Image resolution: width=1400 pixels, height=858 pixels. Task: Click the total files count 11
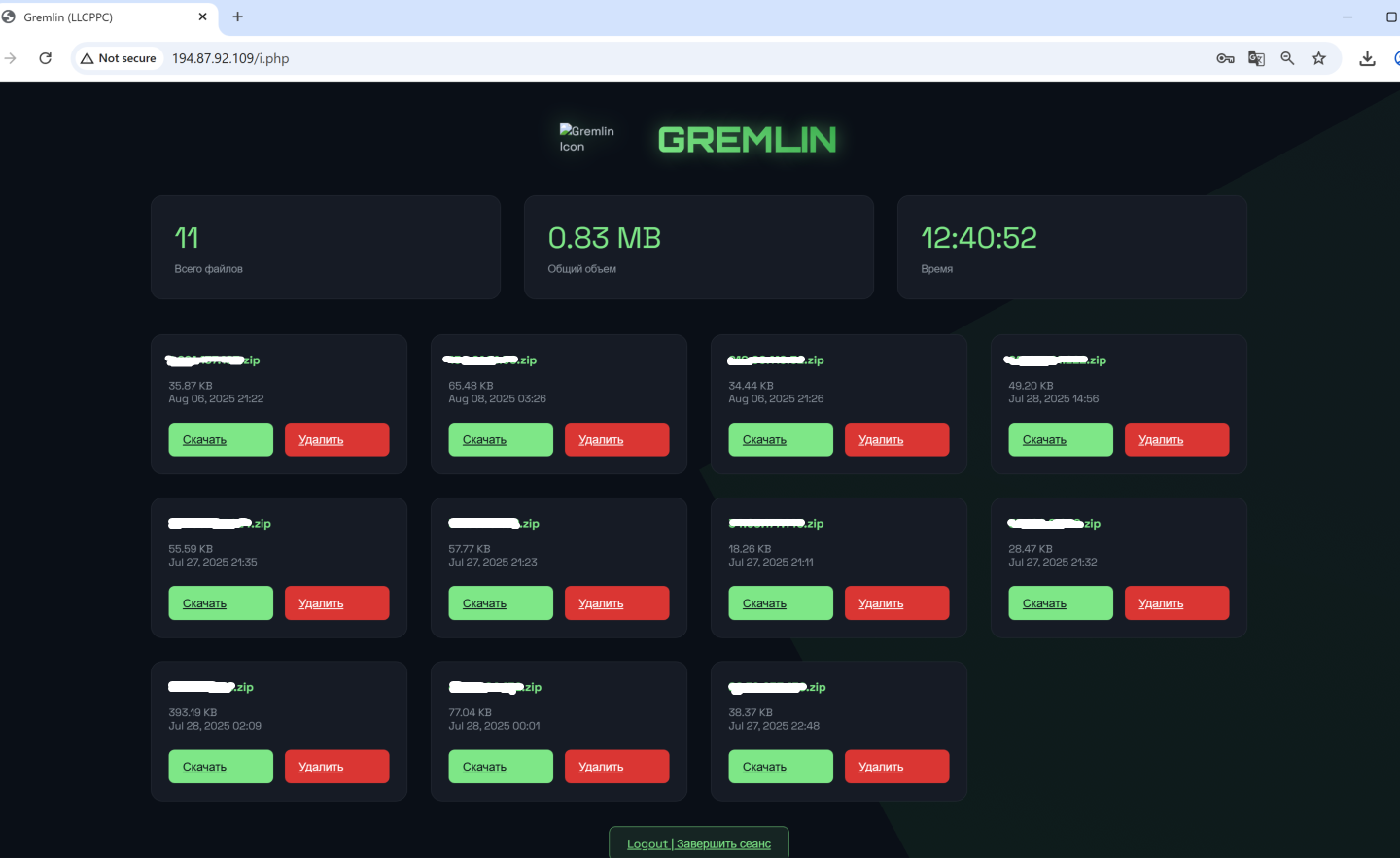[187, 238]
